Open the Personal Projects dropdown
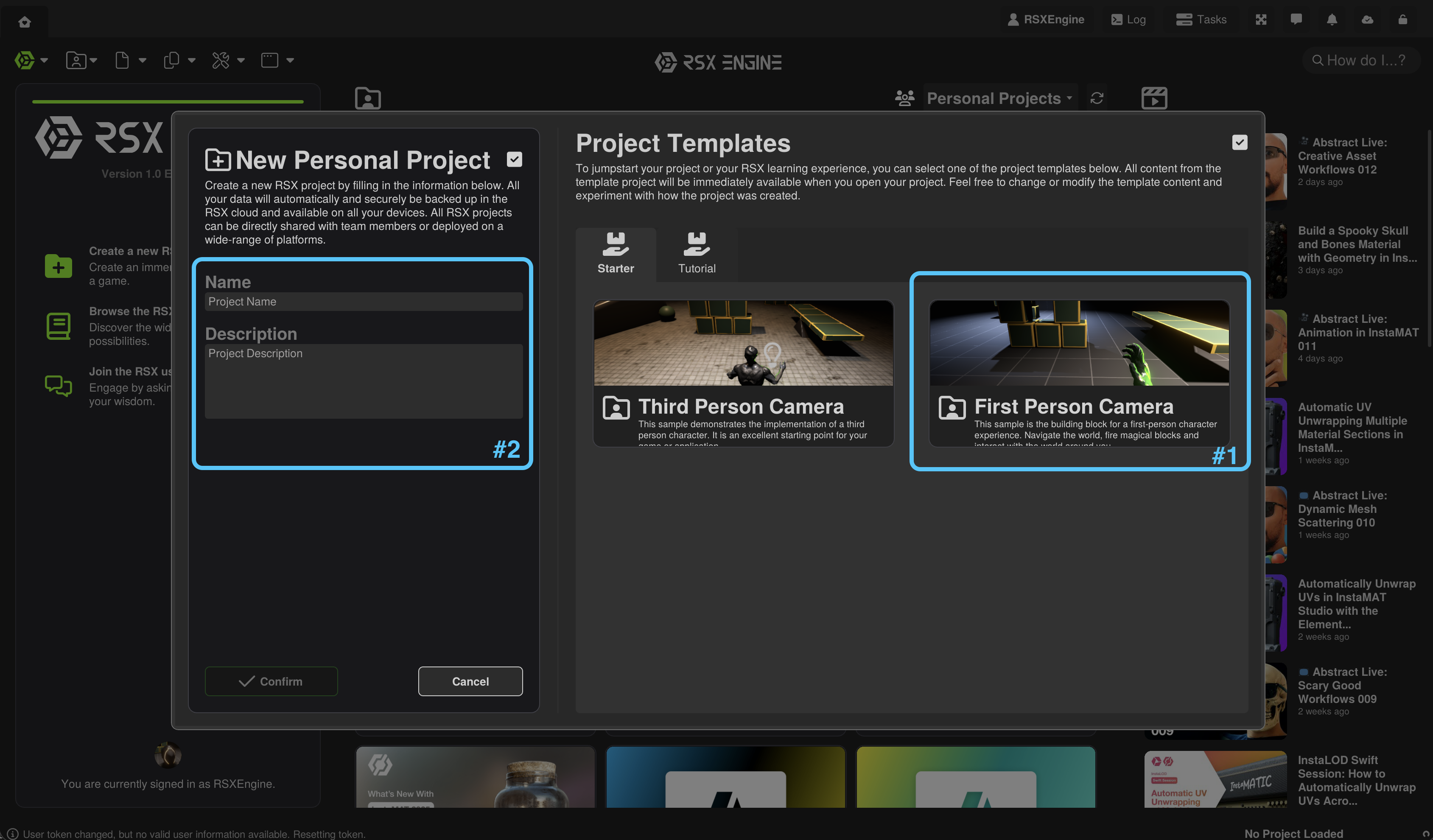This screenshot has height=840, width=1433. point(999,98)
